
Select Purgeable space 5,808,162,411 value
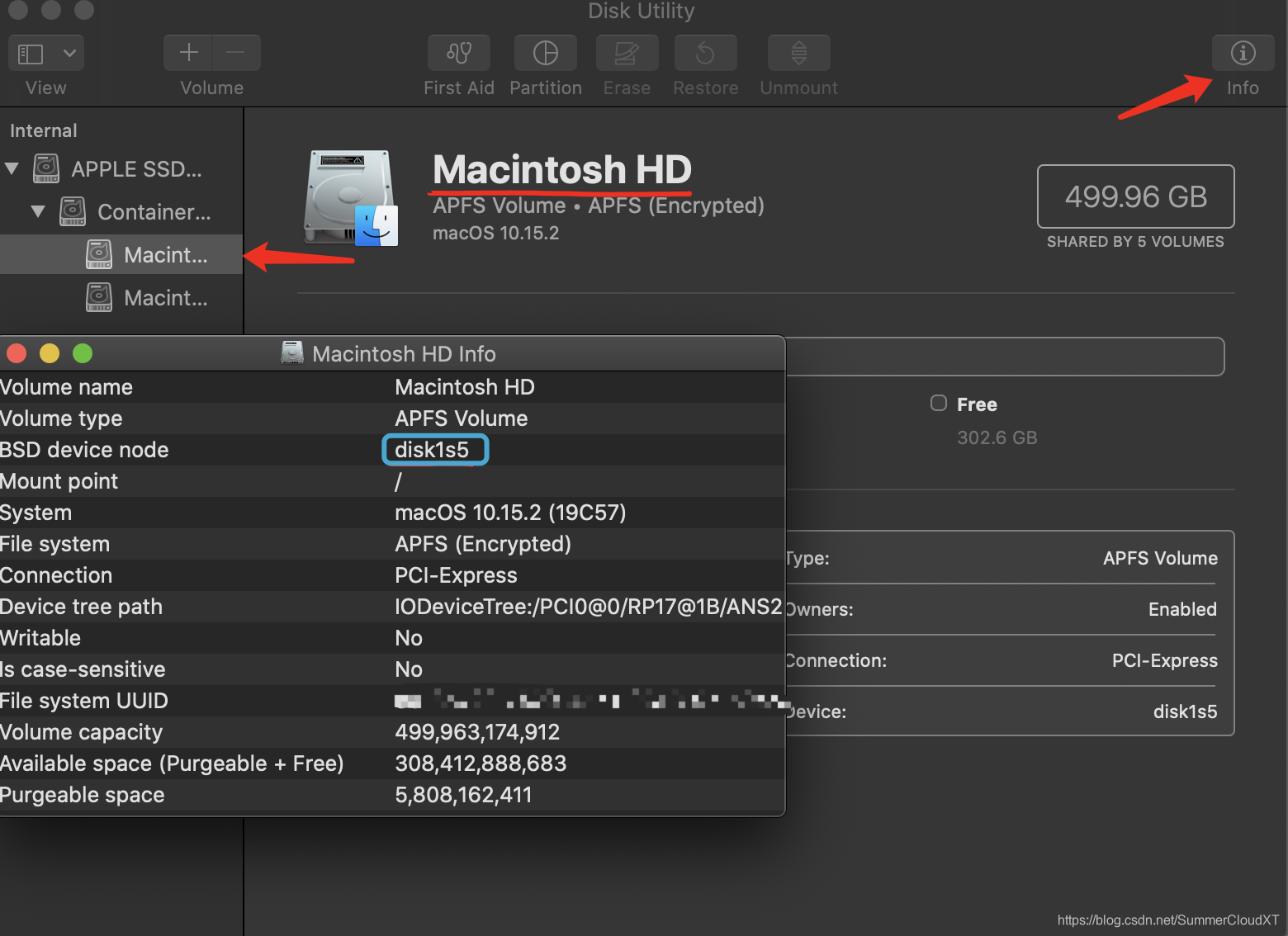tap(463, 795)
